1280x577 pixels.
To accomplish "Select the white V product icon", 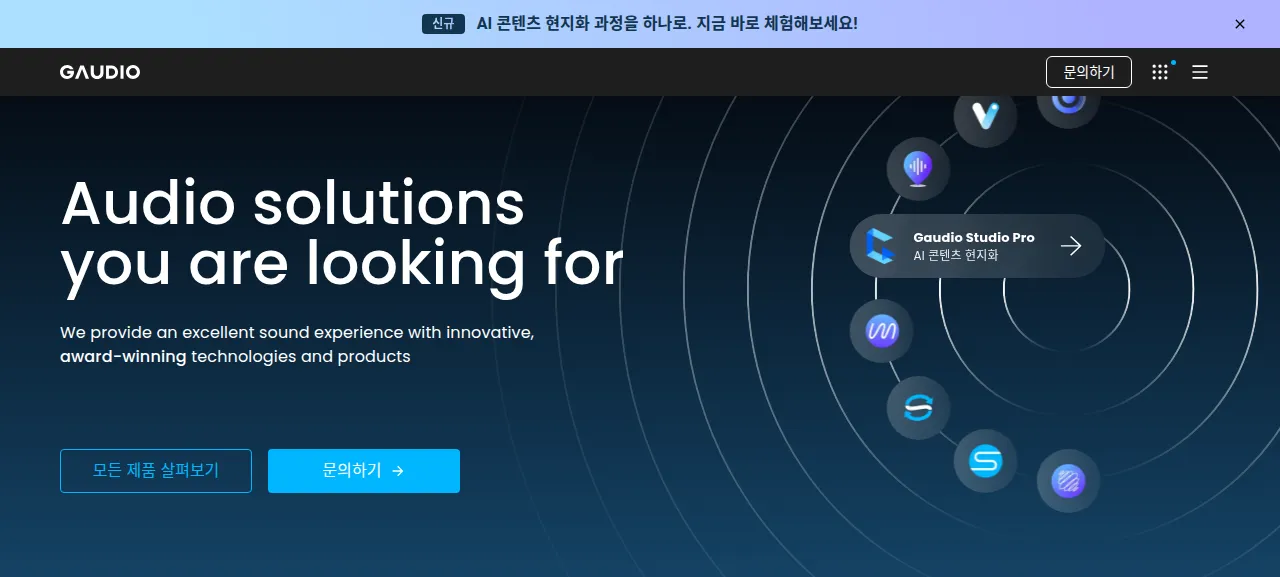I will coord(985,116).
